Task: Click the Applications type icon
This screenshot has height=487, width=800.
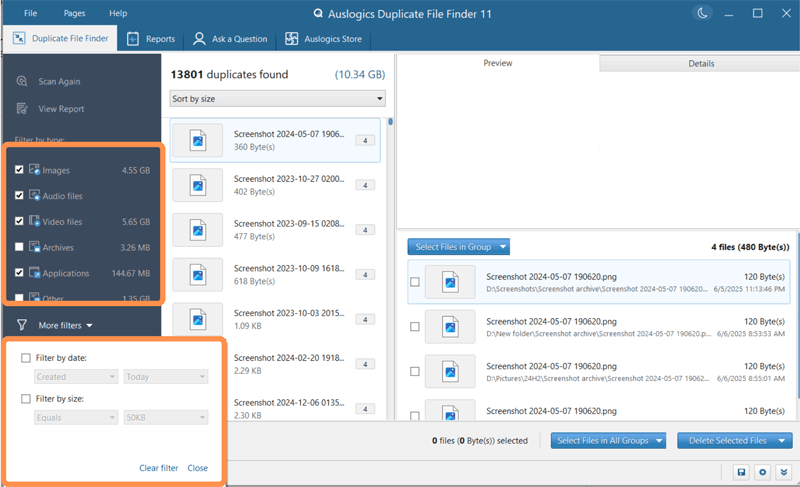Action: coord(35,273)
